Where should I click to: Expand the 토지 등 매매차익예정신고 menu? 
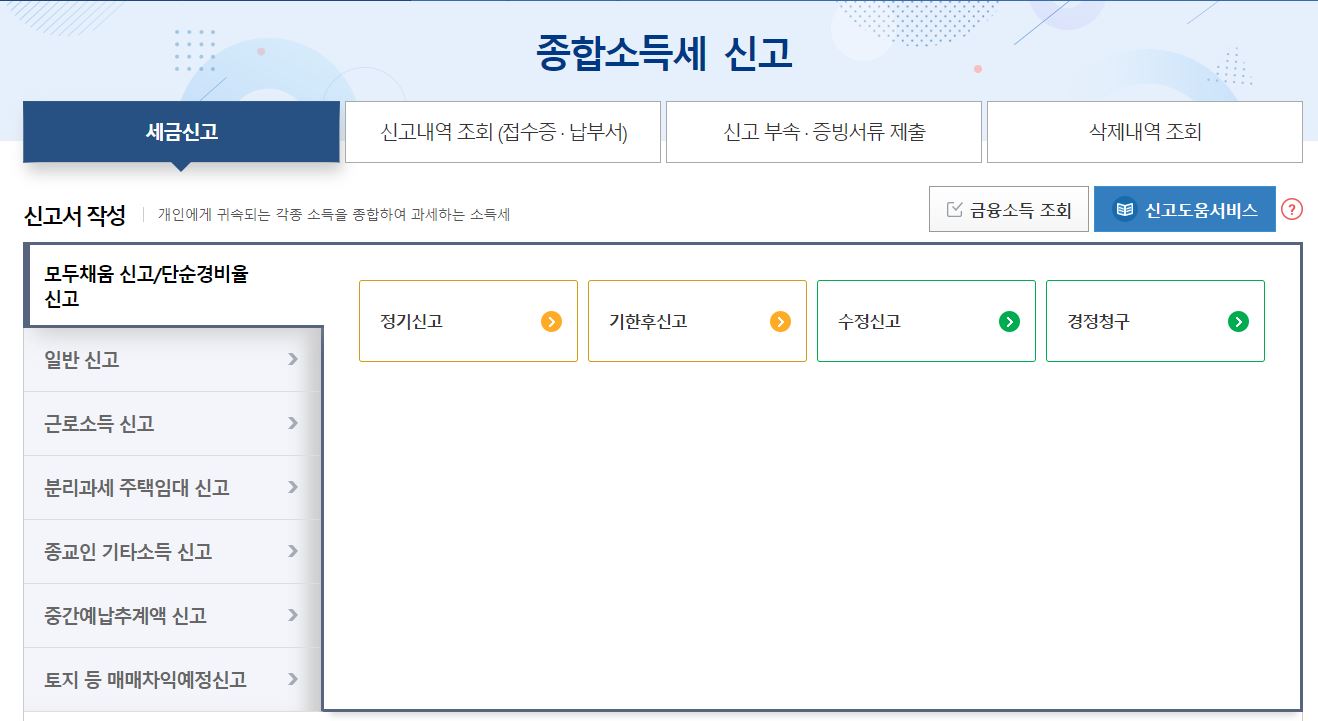170,680
